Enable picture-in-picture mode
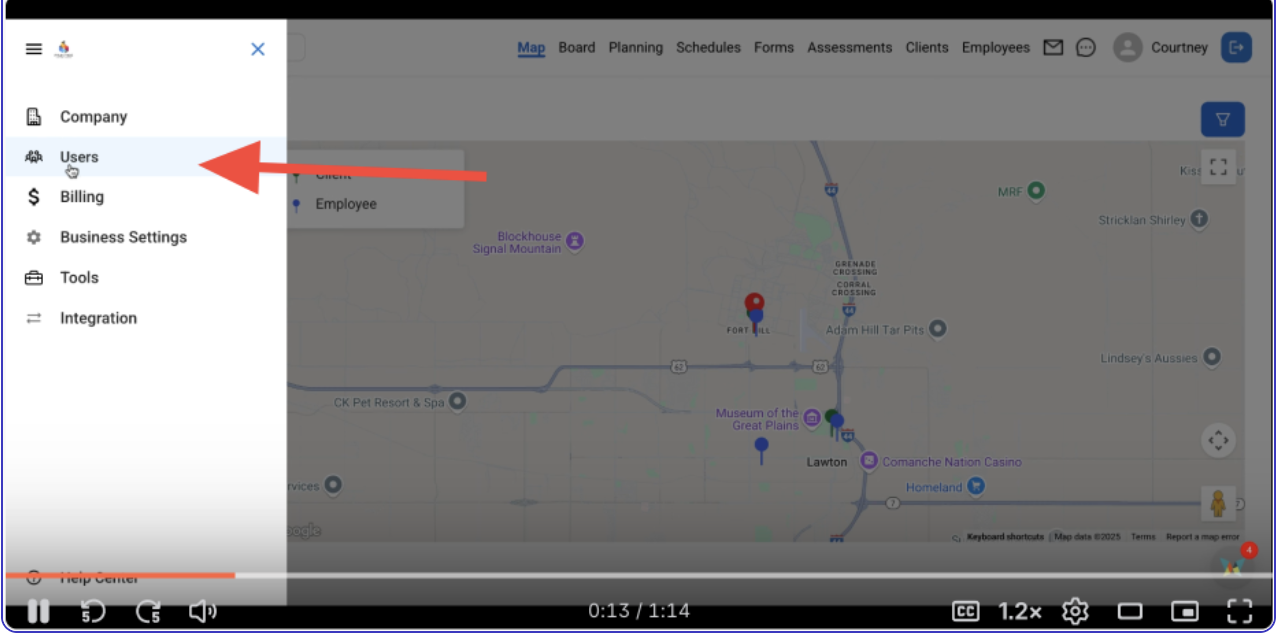This screenshot has height=634, width=1286. [x=1184, y=611]
